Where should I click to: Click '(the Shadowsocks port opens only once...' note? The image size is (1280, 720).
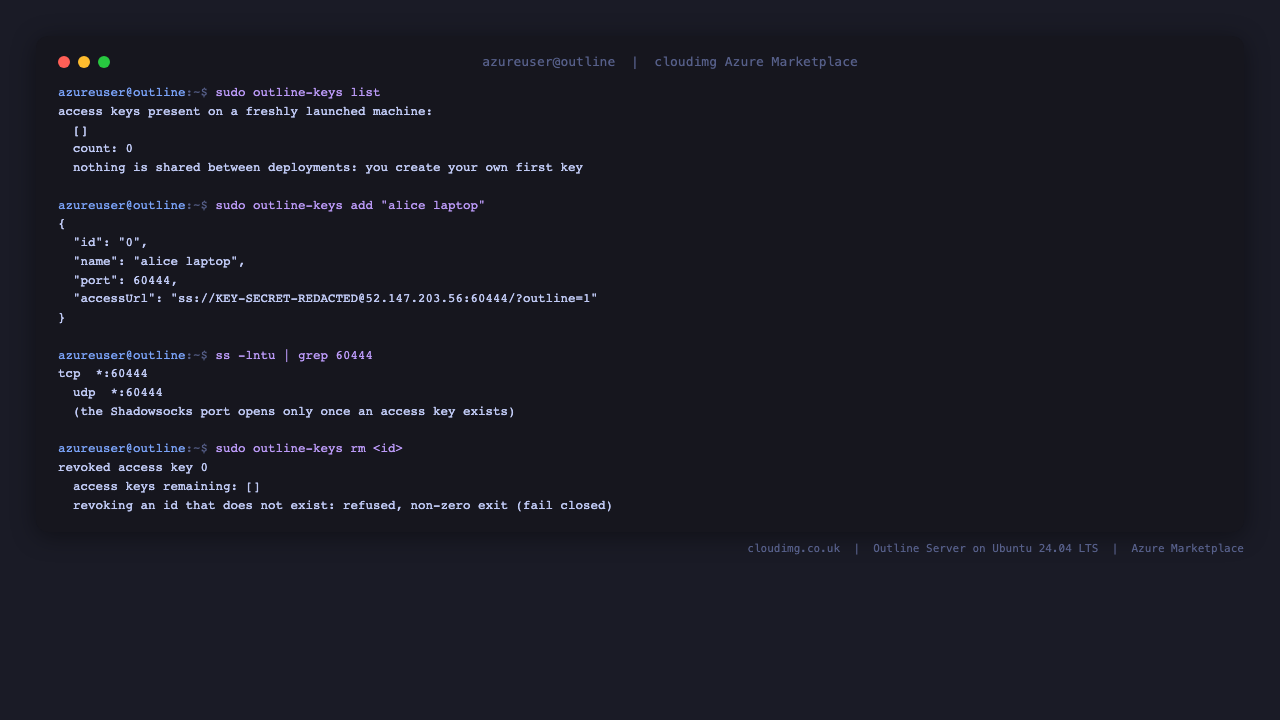coord(294,412)
